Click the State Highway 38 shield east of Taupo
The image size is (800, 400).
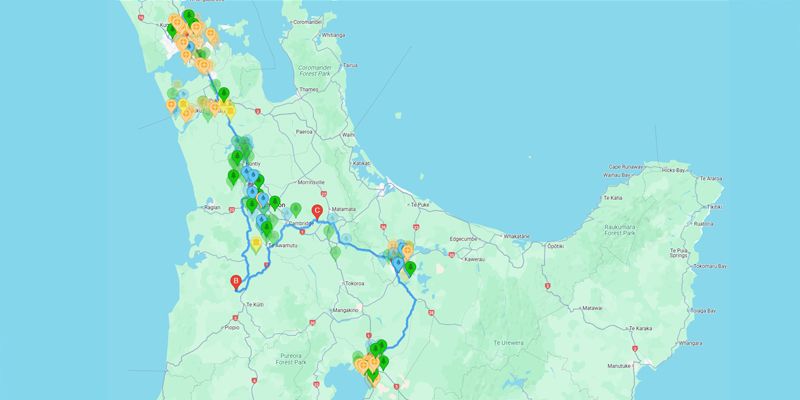431,313
